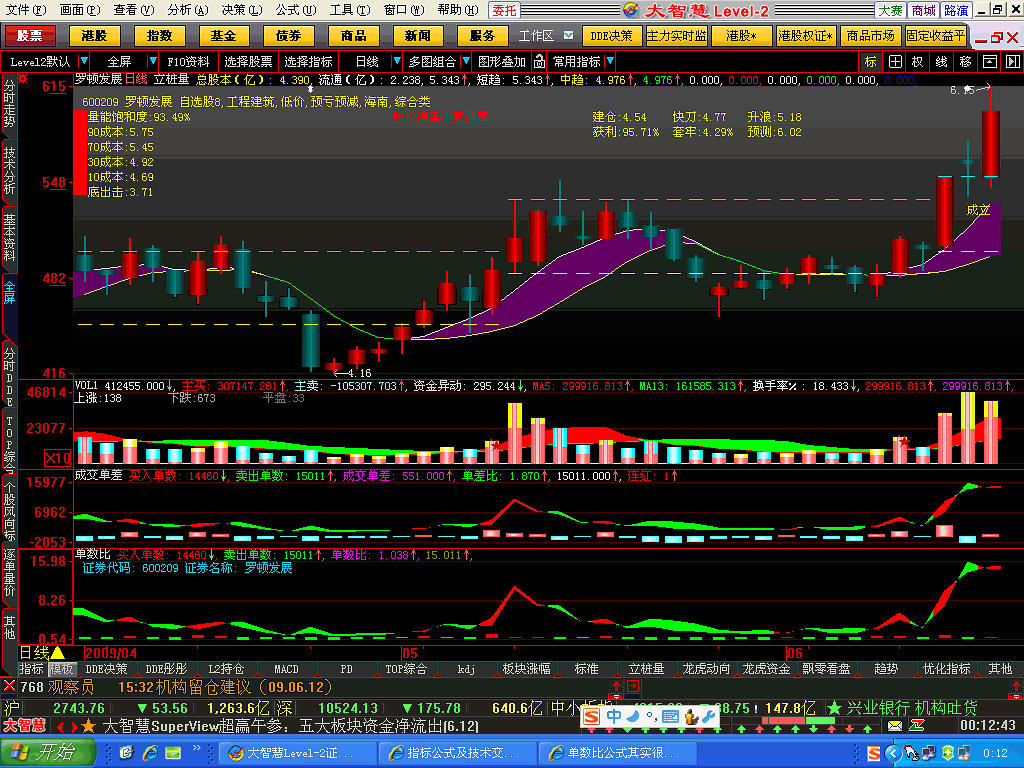Click the F10资料 button
1024x768 pixels.
click(x=188, y=61)
